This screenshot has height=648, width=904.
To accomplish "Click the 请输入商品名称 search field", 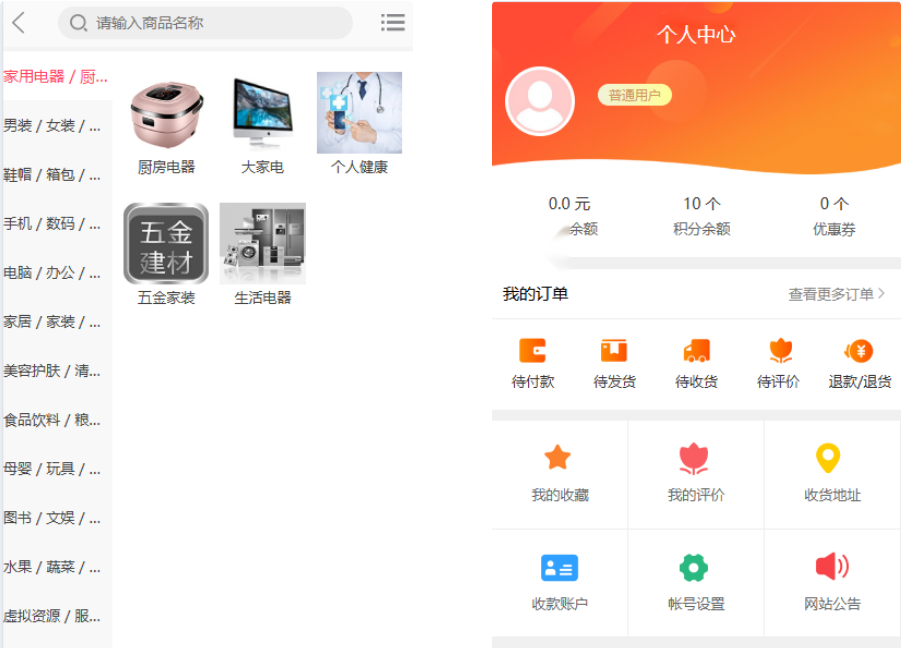I will click(x=205, y=22).
